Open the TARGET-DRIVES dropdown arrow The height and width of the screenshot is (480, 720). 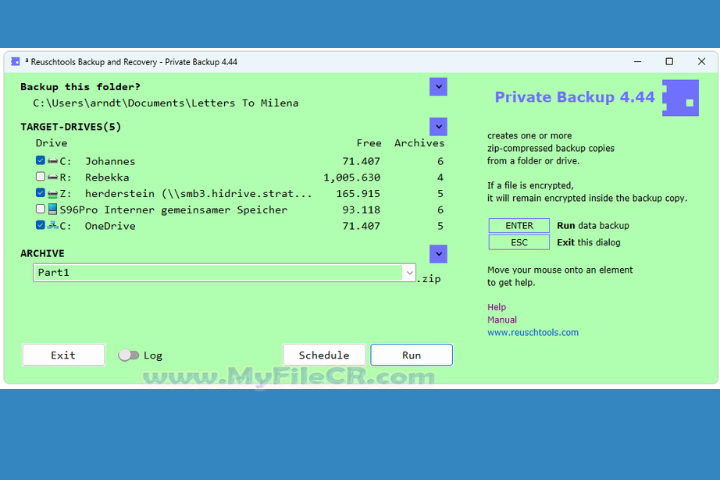439,127
